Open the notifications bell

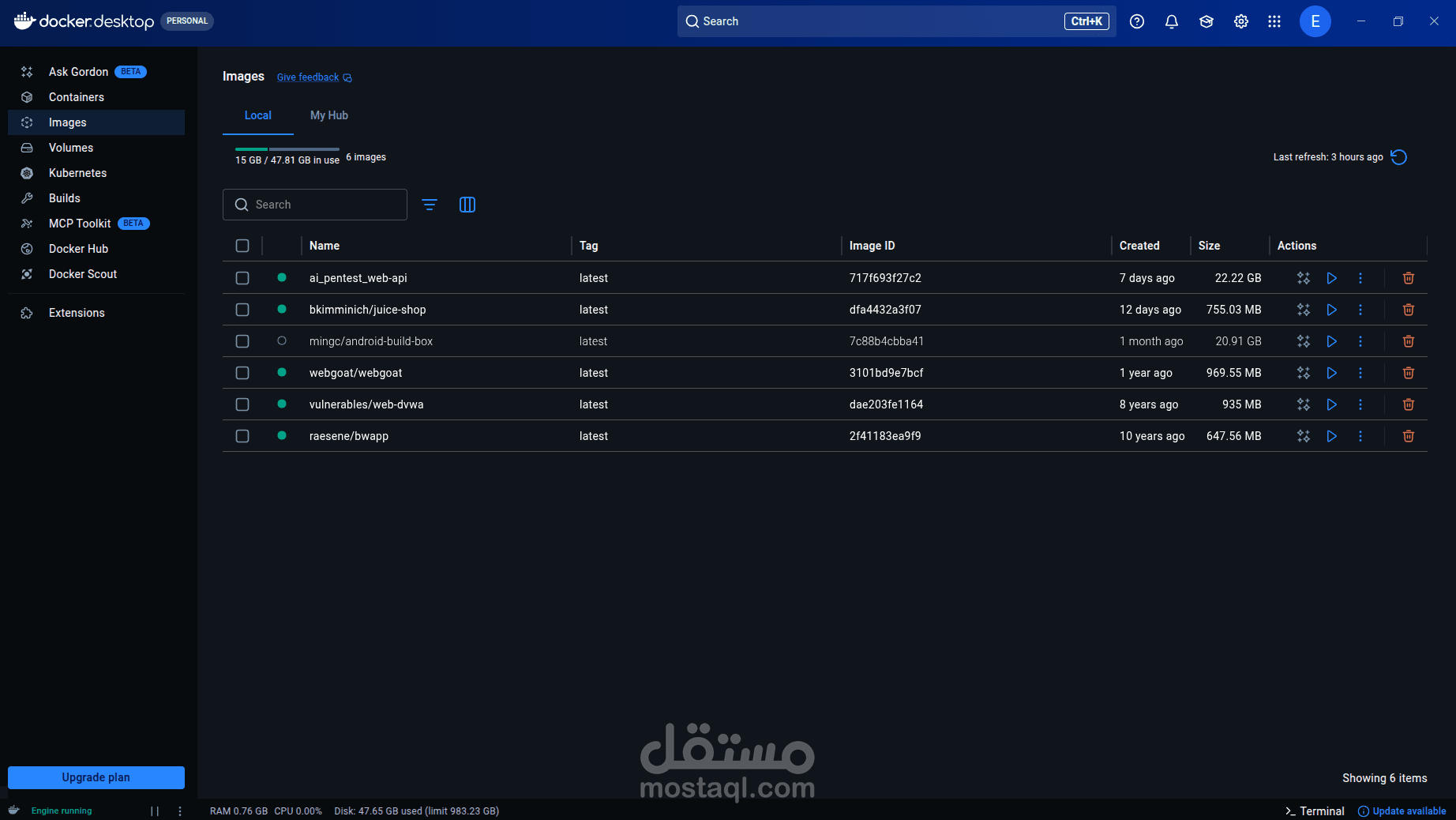click(1172, 21)
